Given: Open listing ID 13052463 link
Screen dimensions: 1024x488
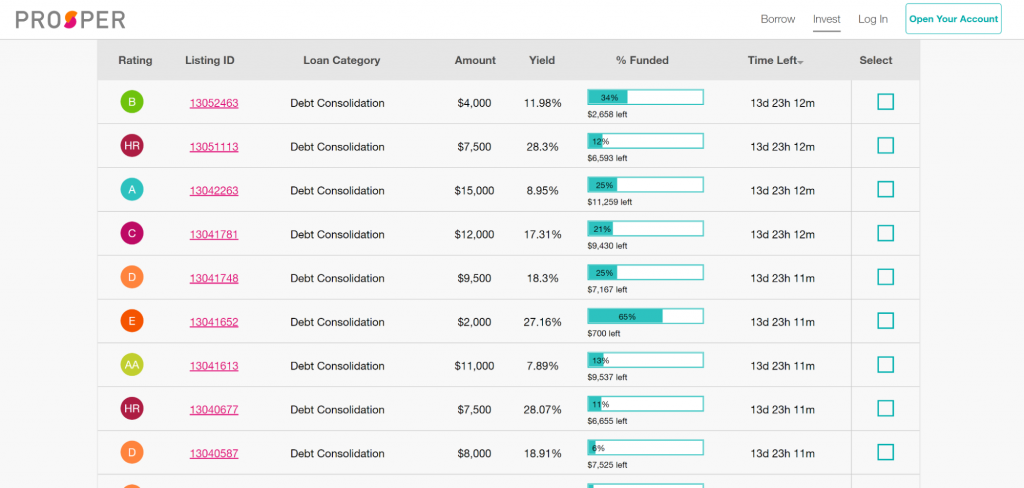Looking at the screenshot, I should 214,103.
